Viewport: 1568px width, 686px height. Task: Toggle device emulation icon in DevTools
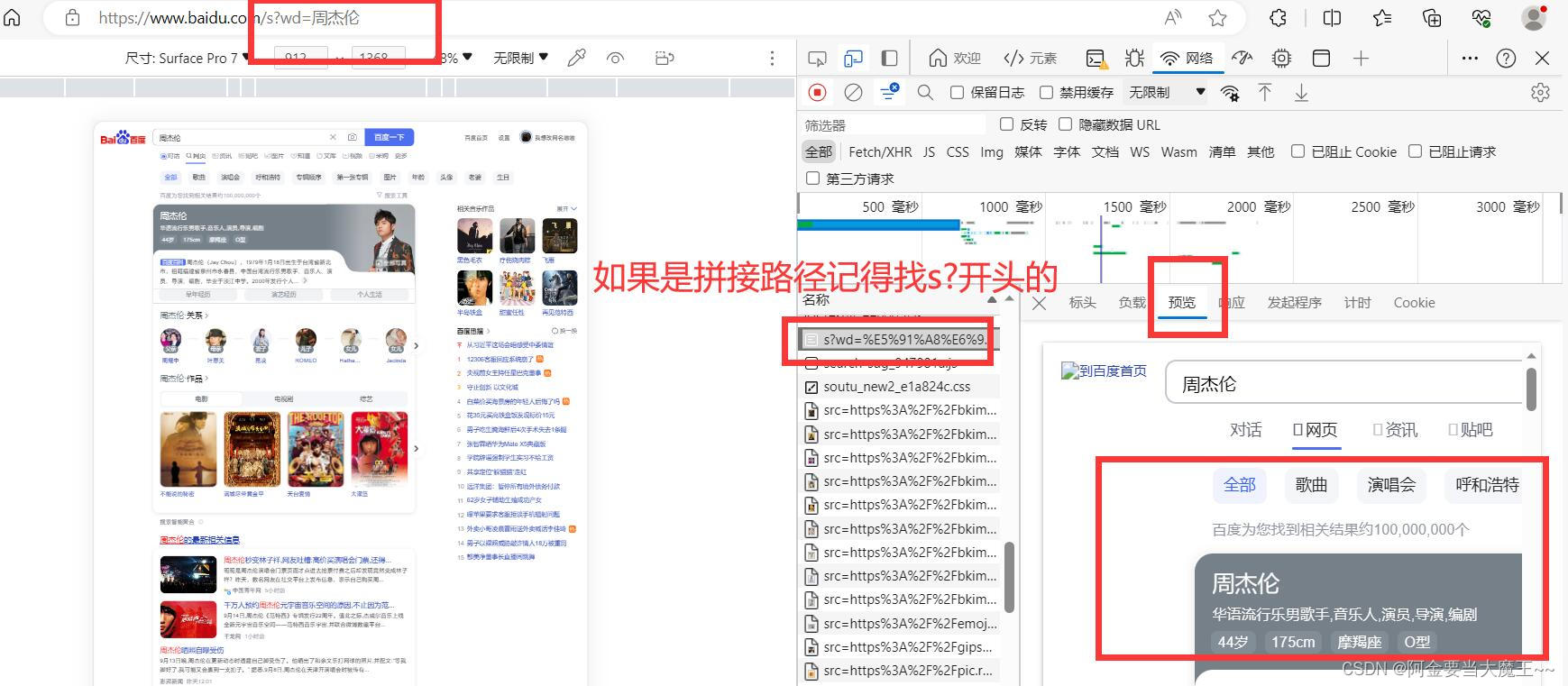[x=853, y=59]
